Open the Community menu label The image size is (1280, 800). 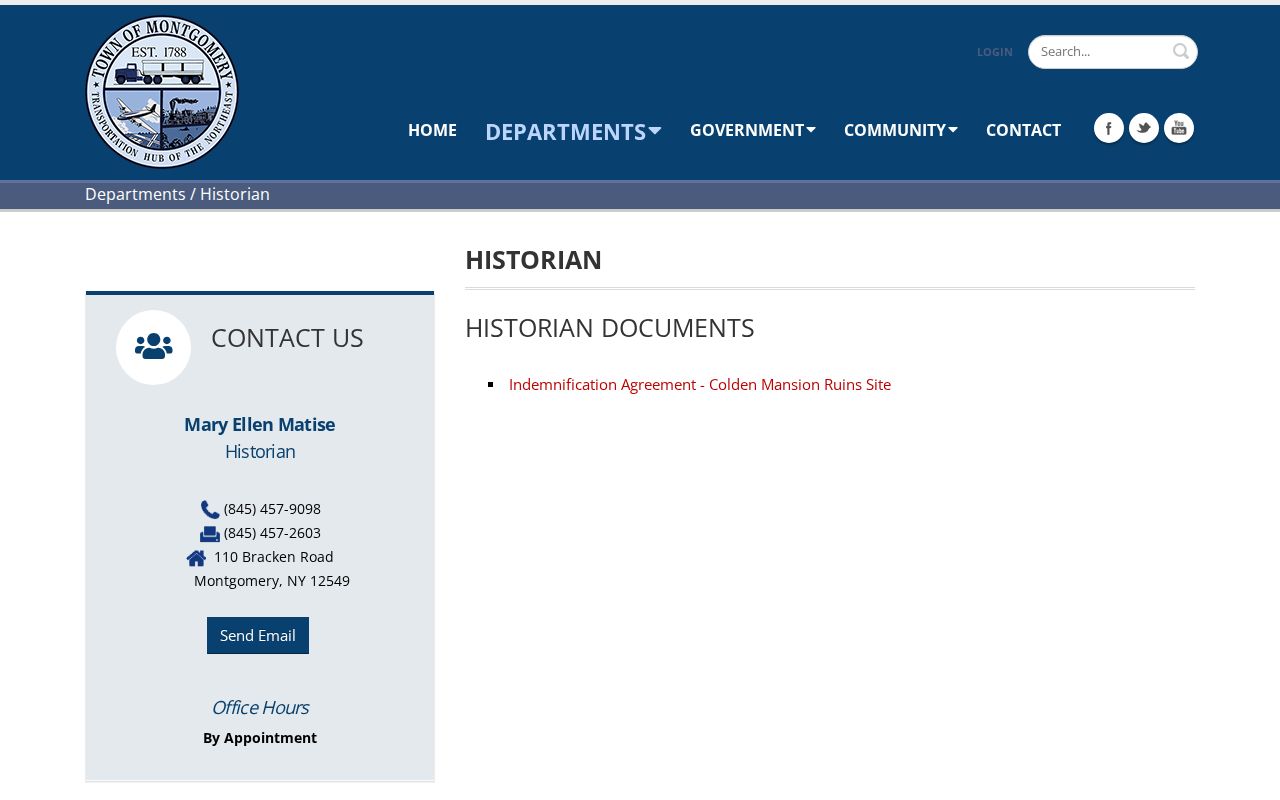coord(895,130)
